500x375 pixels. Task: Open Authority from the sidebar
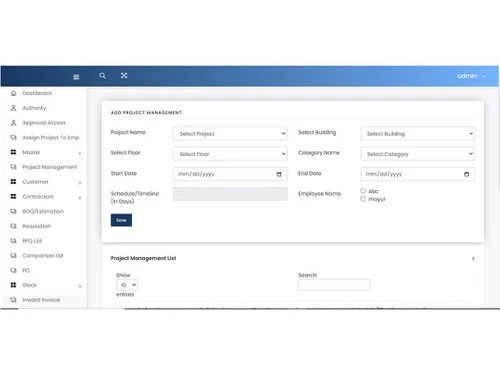34,108
